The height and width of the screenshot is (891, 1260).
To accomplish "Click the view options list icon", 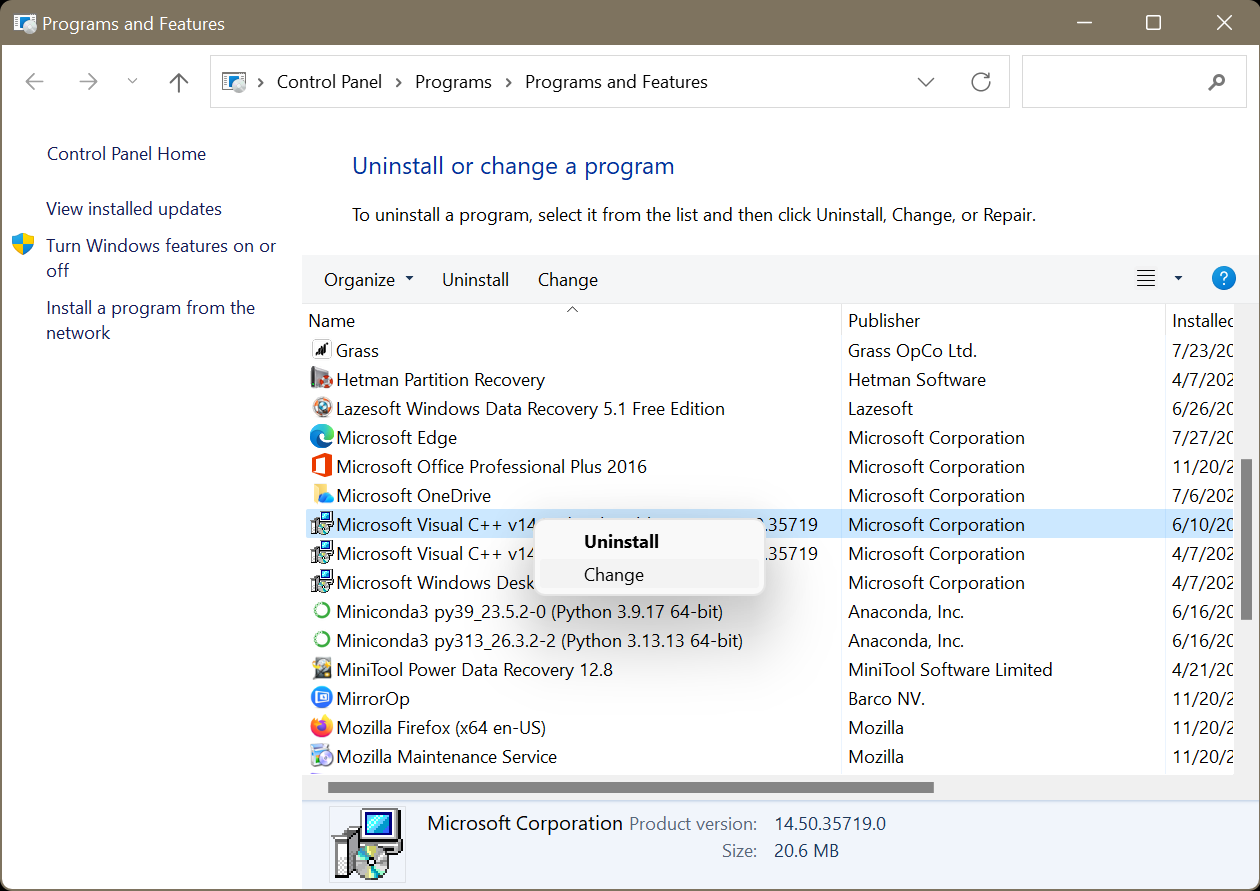I will tap(1146, 279).
